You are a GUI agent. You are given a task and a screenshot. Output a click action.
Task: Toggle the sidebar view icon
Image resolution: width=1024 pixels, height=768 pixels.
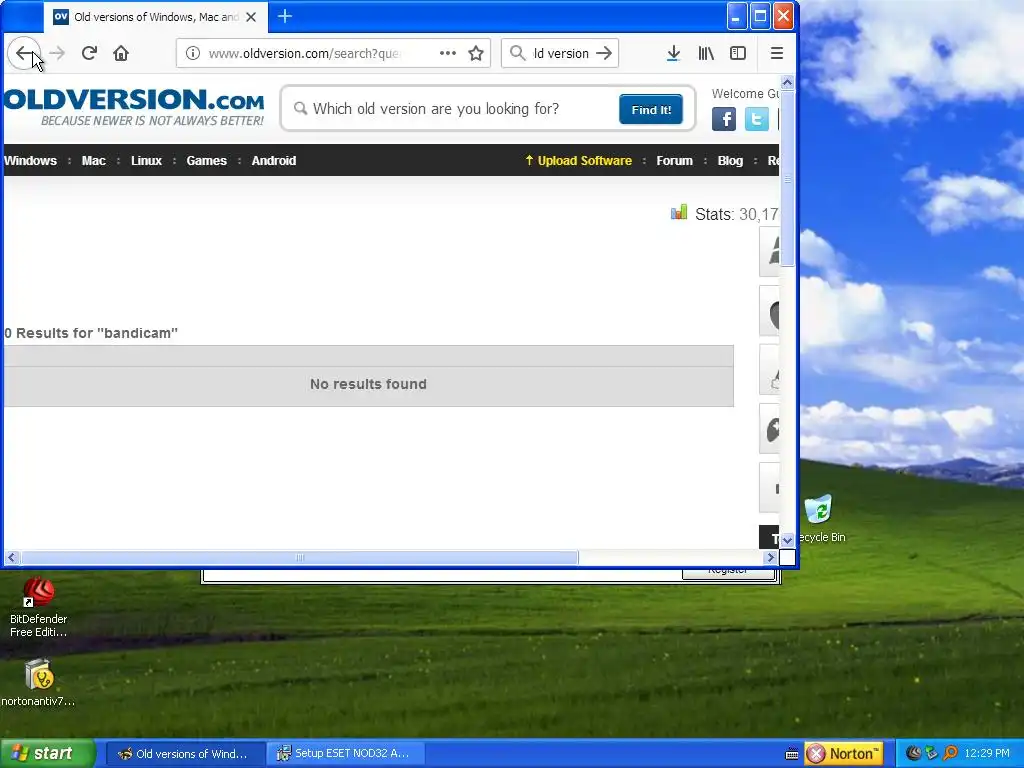738,54
